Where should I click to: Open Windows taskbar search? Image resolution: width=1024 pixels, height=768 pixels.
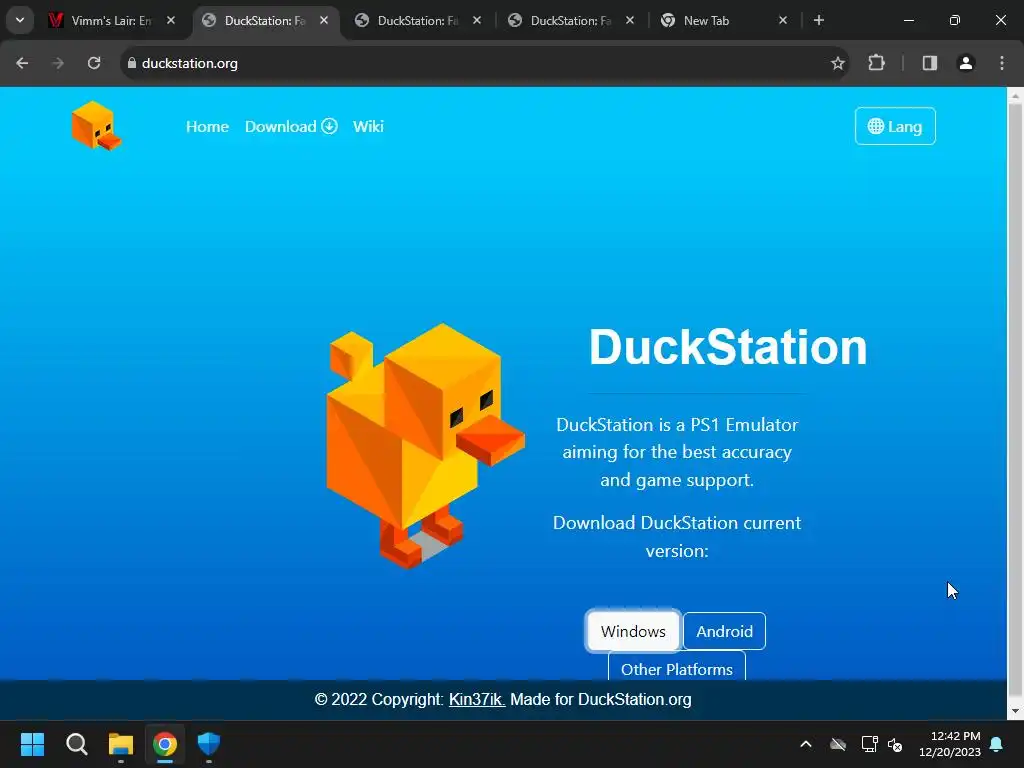(x=76, y=744)
